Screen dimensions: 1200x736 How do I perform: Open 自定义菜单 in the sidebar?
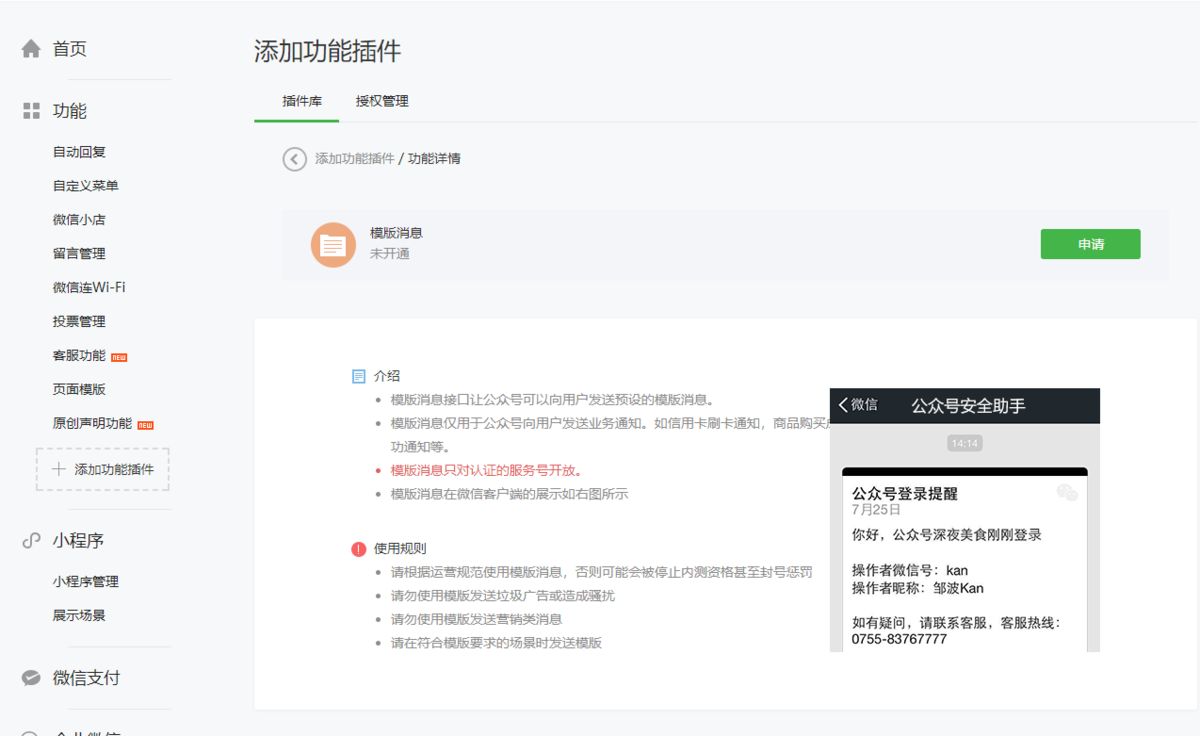86,186
